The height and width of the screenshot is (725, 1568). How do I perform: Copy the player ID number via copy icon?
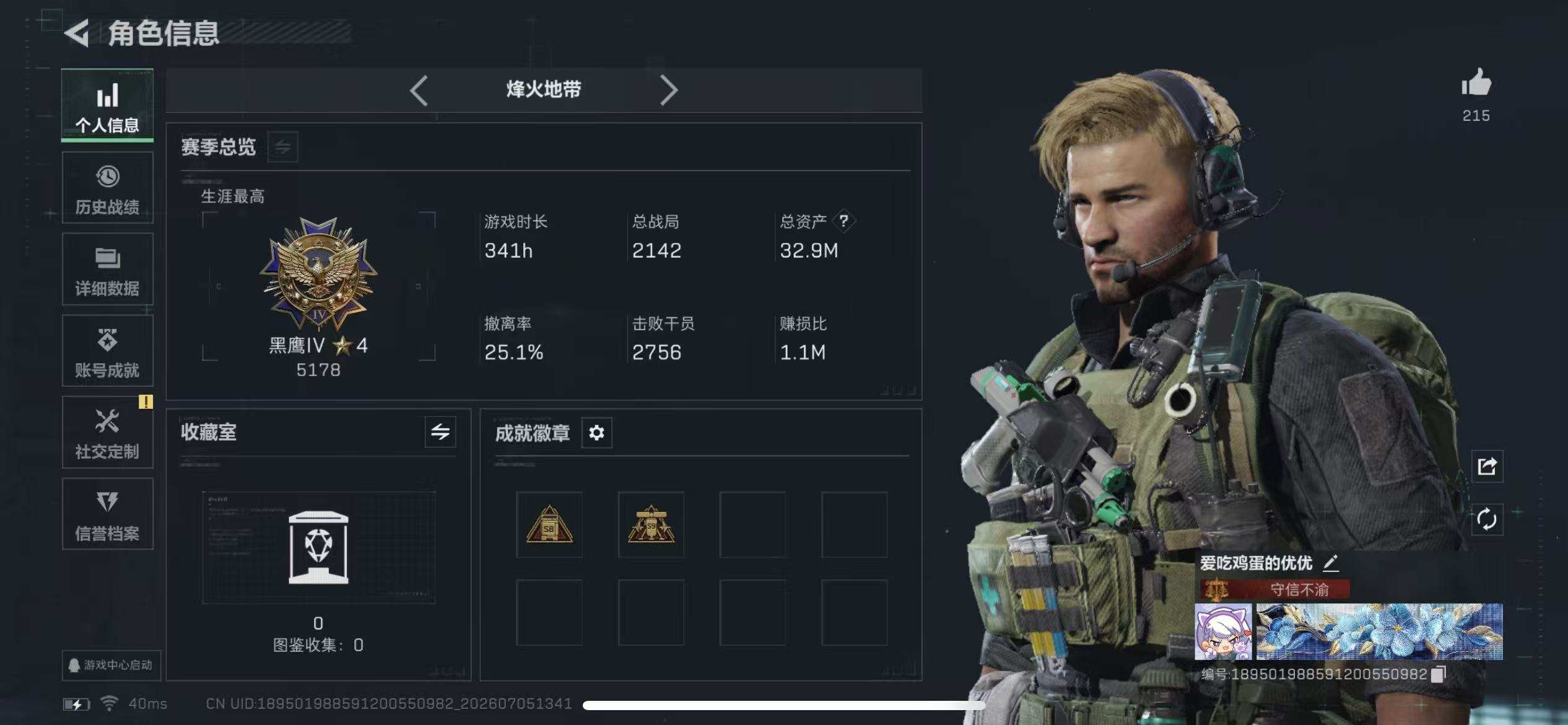[1439, 674]
